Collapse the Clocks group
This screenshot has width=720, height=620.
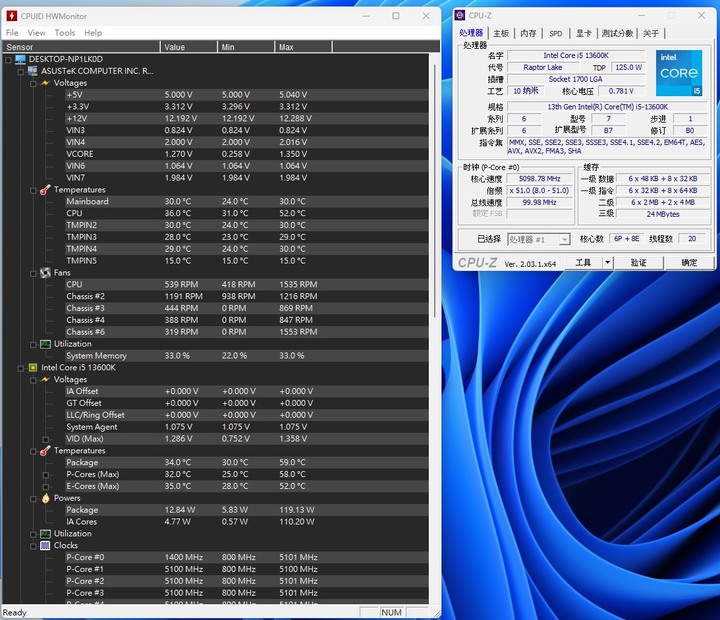pyautogui.click(x=33, y=546)
